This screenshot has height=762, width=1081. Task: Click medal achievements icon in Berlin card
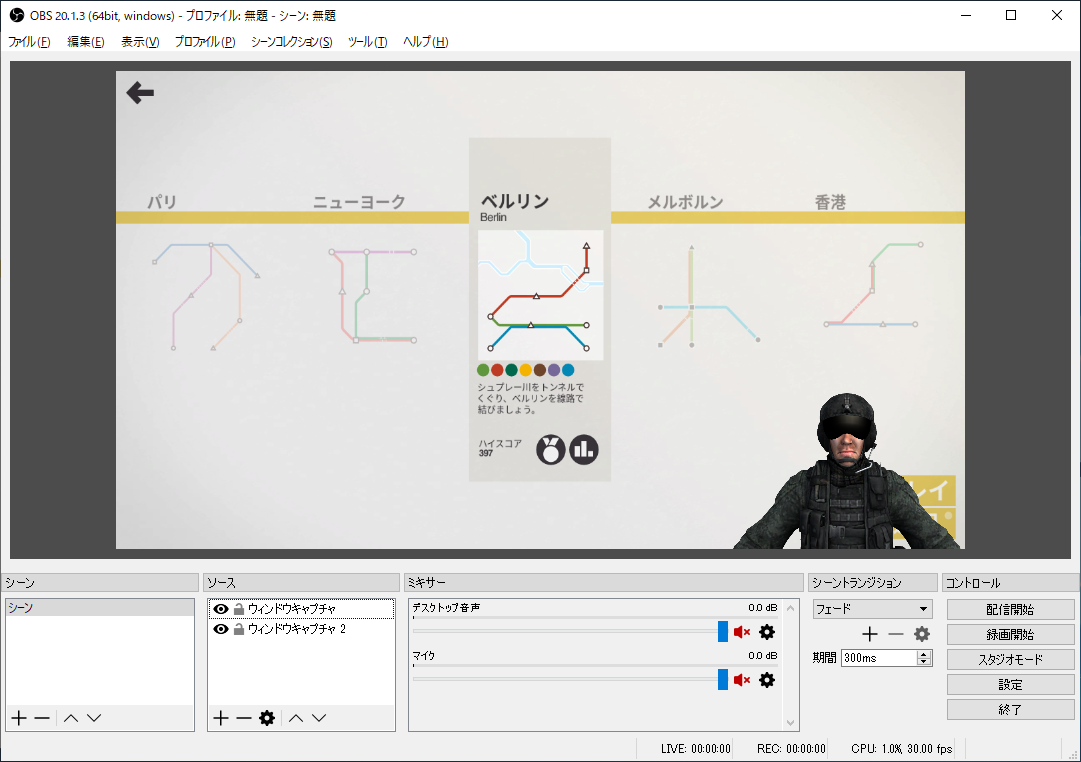pyautogui.click(x=551, y=450)
